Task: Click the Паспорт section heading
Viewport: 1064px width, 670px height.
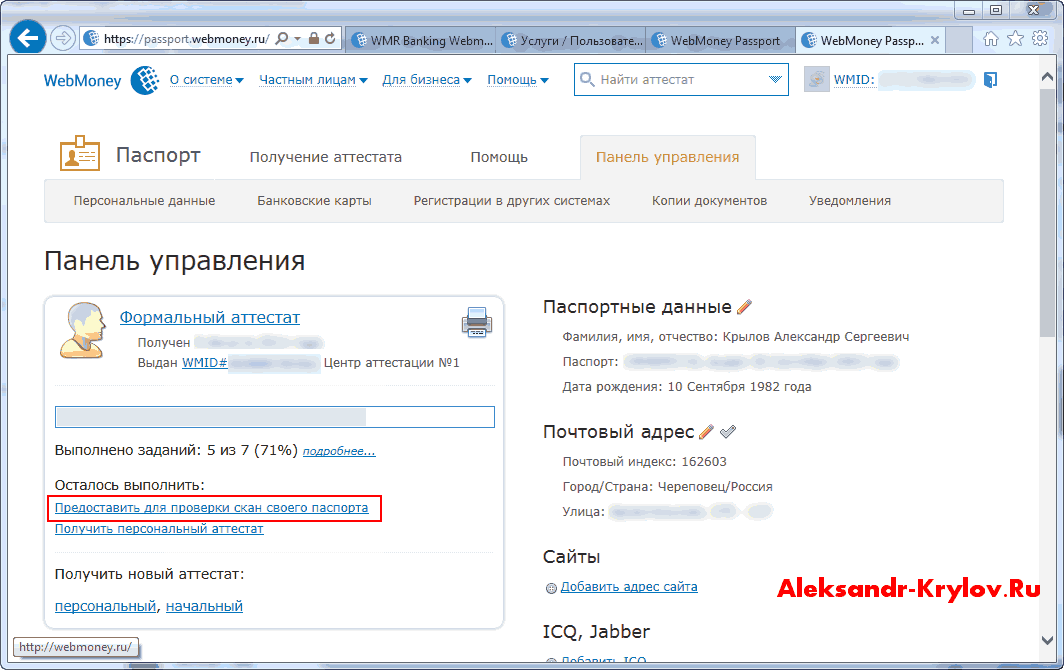Action: pos(158,155)
